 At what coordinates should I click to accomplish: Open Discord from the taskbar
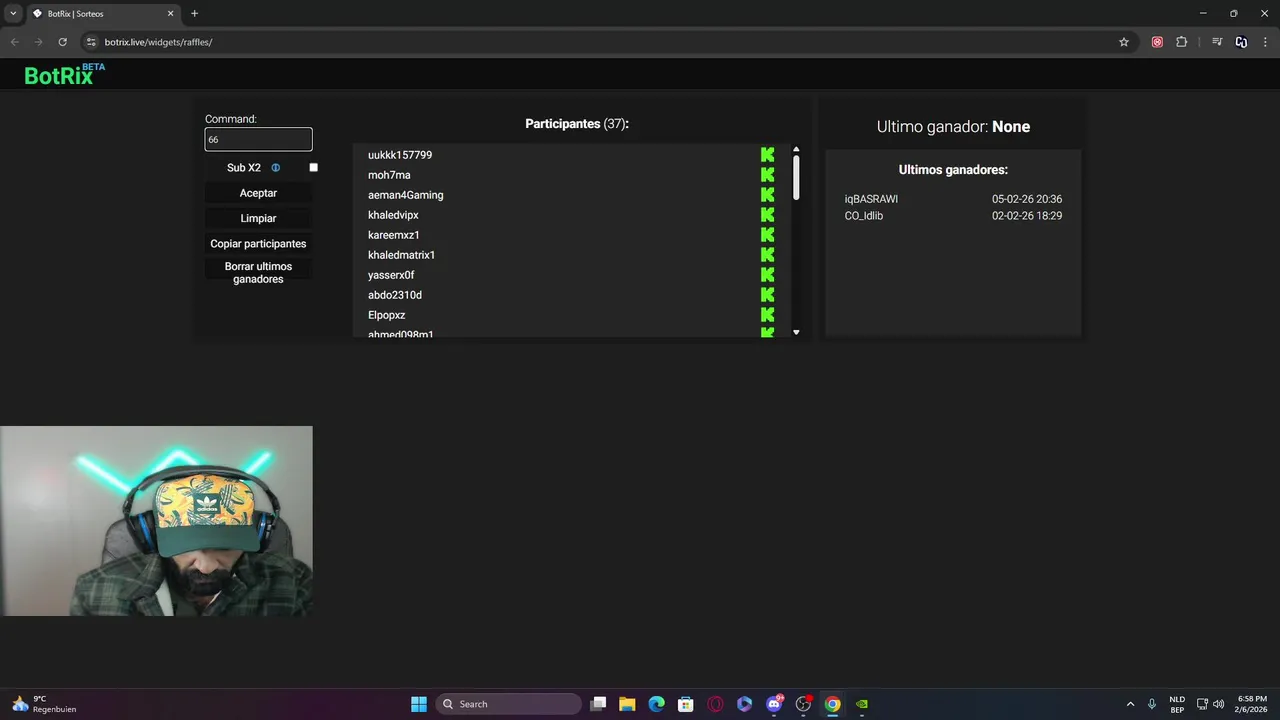pos(774,704)
